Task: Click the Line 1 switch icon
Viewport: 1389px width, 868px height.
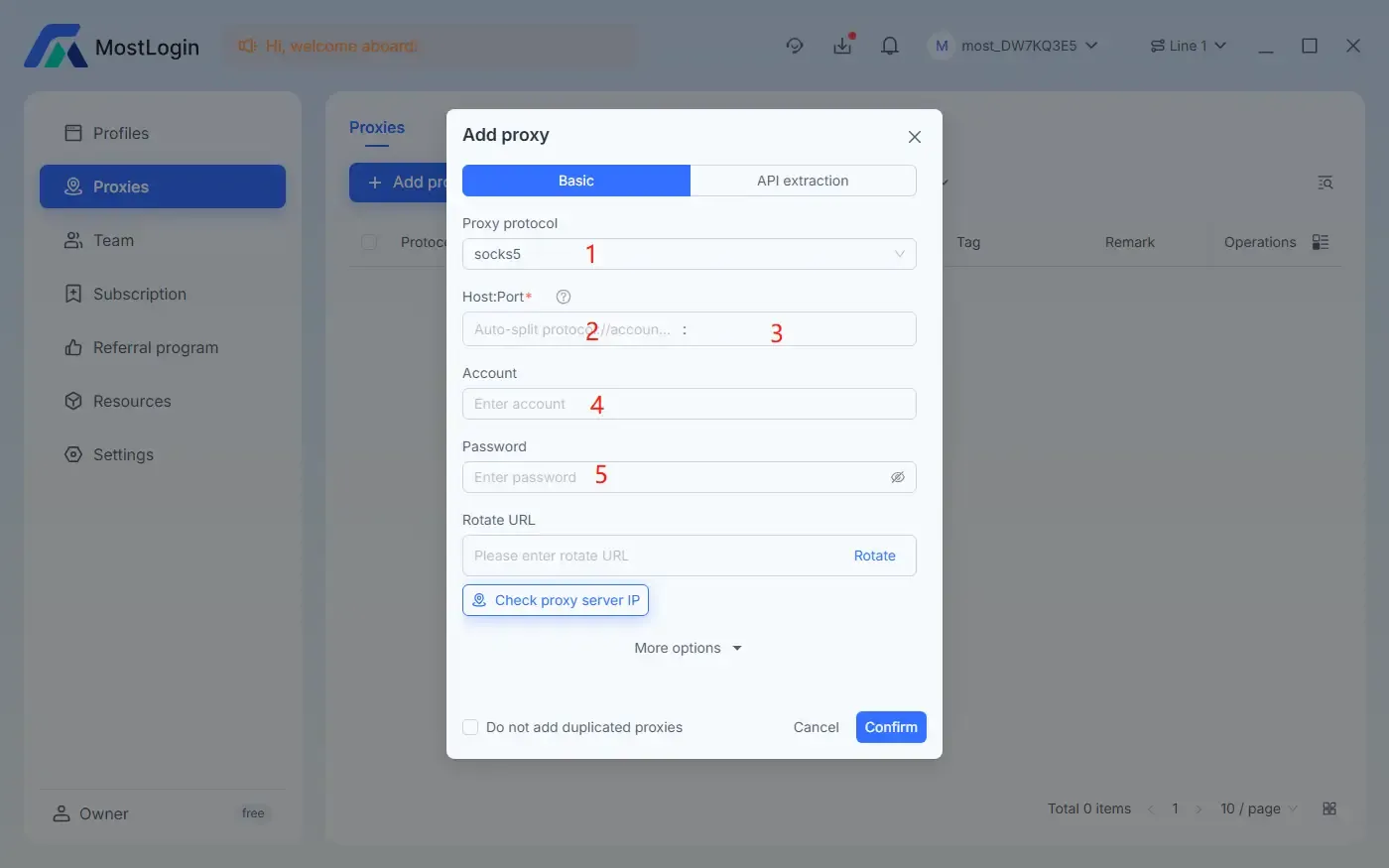Action: point(1158,46)
